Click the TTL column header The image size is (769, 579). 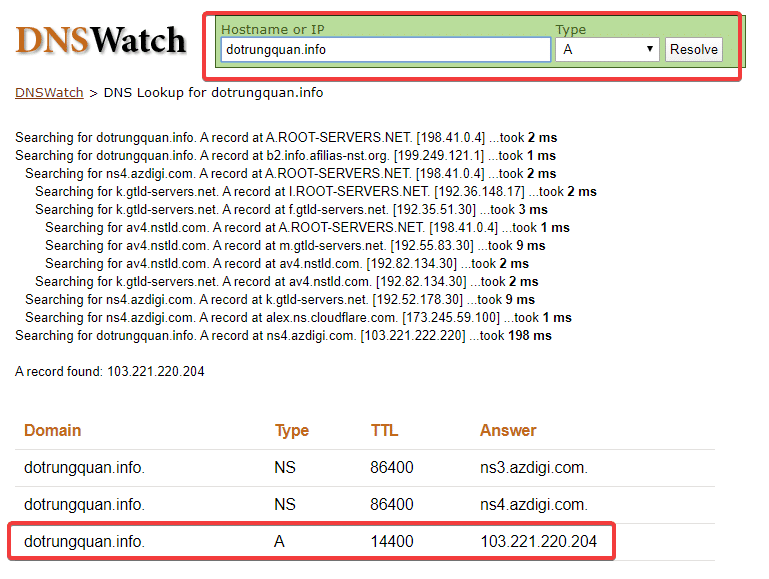384,430
